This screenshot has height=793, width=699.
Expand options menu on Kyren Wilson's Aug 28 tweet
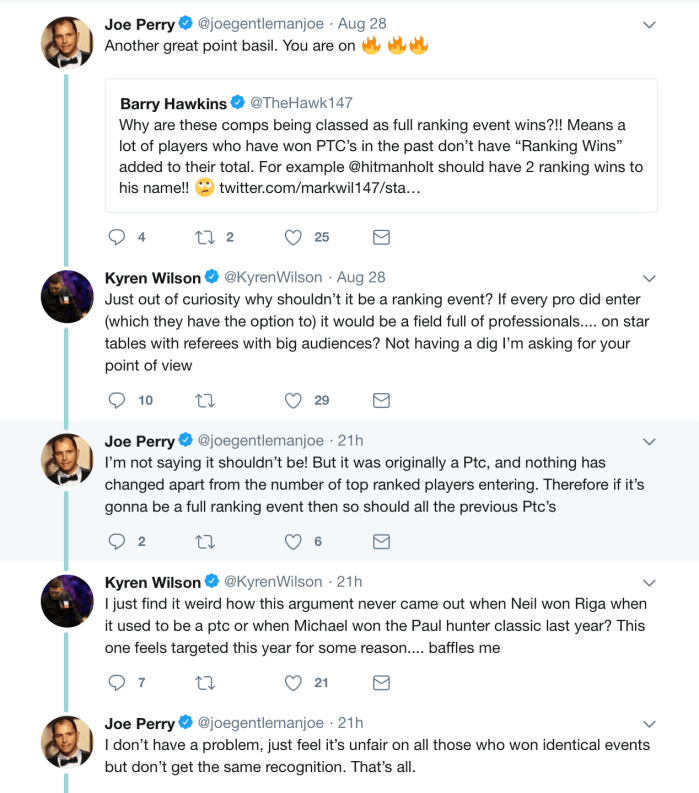coord(649,278)
